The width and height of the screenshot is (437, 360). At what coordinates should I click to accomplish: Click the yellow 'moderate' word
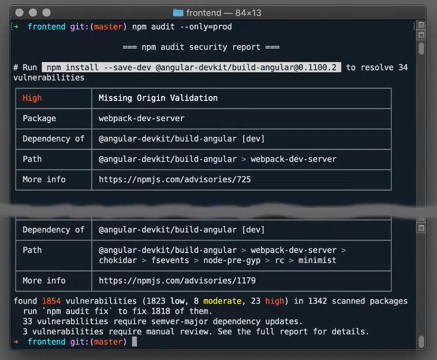point(222,301)
